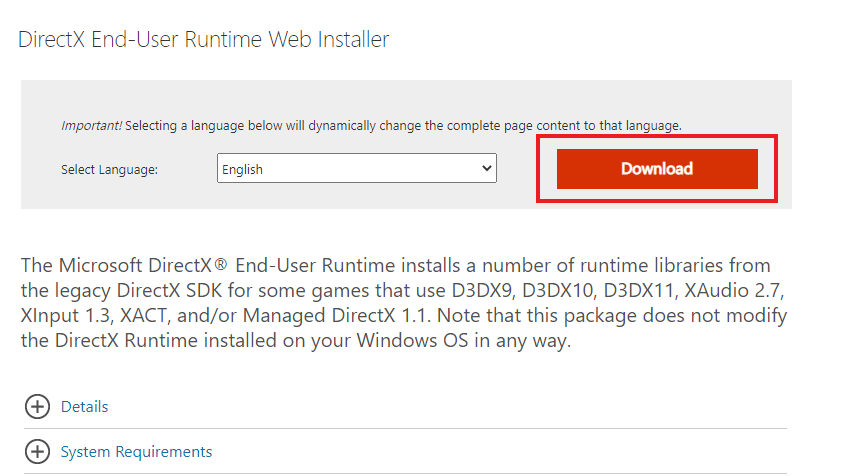Click the legacy DirectX SDK phrase
This screenshot has width=857, height=476.
click(116, 291)
